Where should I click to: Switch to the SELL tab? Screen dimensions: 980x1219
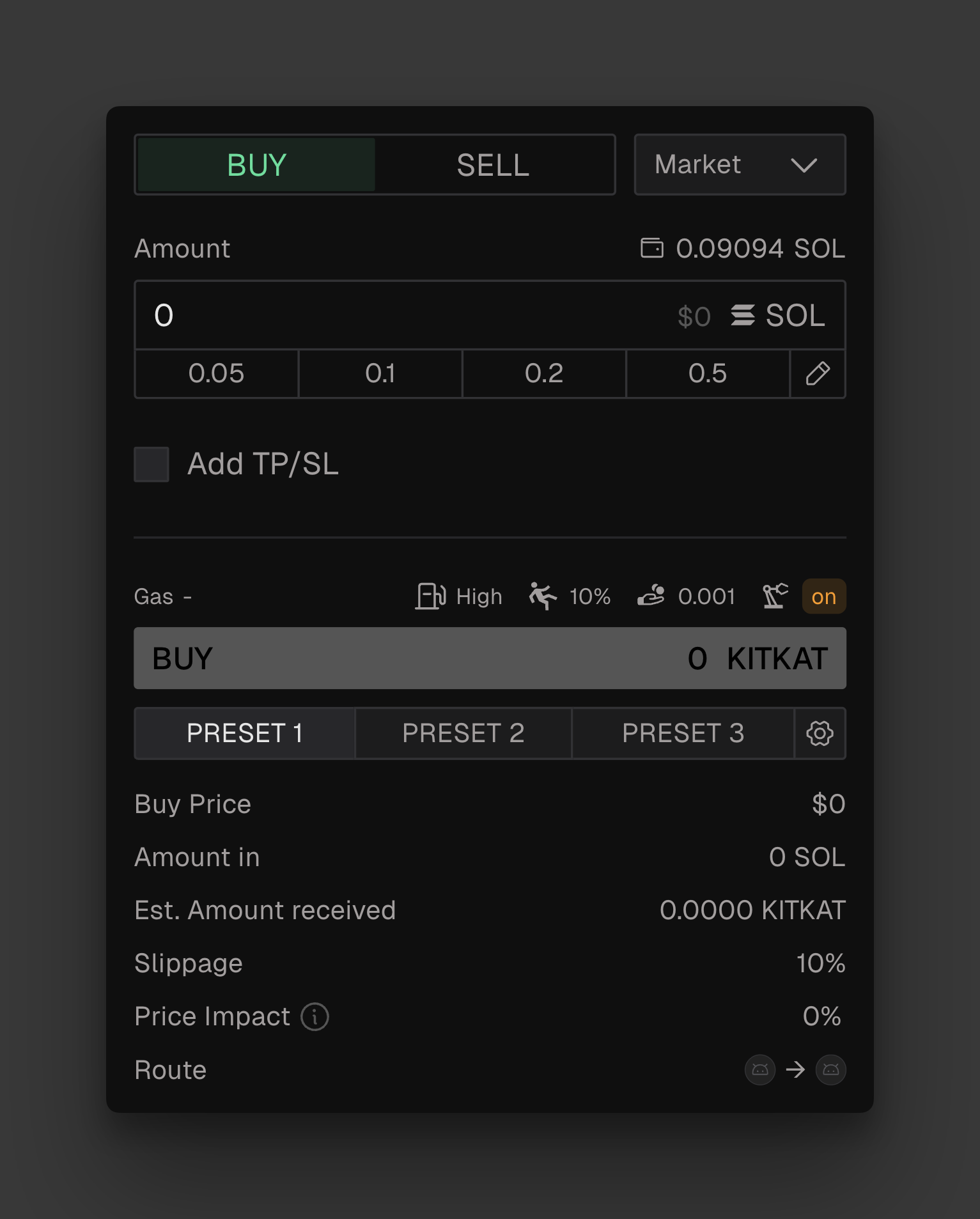tap(493, 165)
